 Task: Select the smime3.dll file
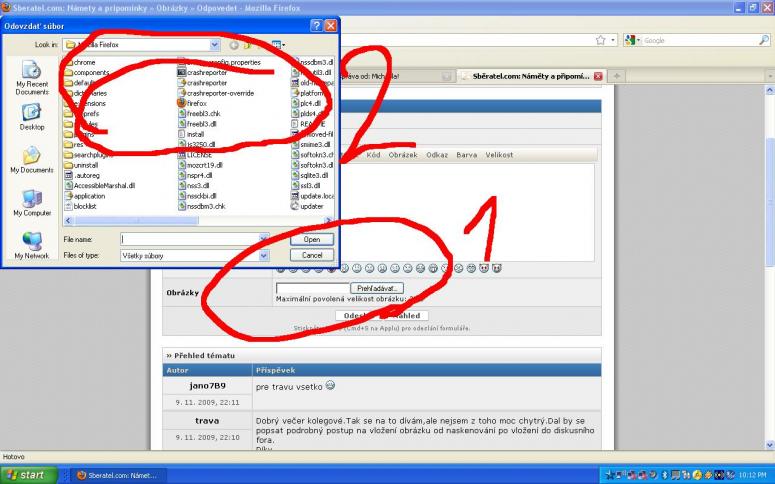pos(310,144)
